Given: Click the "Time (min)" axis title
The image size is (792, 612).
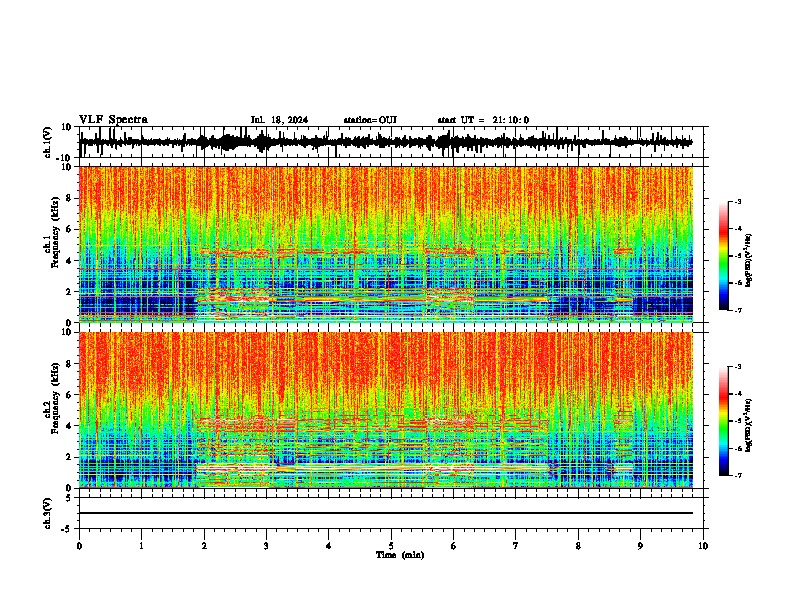Looking at the screenshot, I should pos(400,555).
